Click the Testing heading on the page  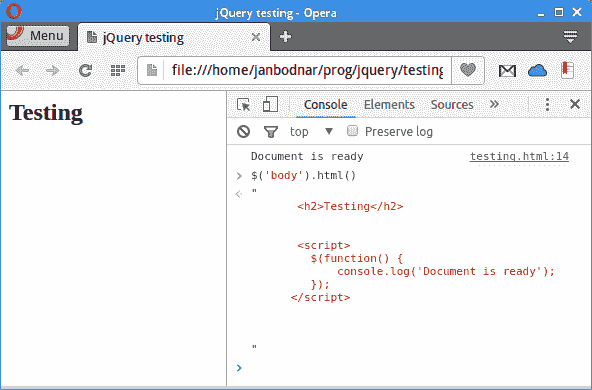[x=46, y=113]
